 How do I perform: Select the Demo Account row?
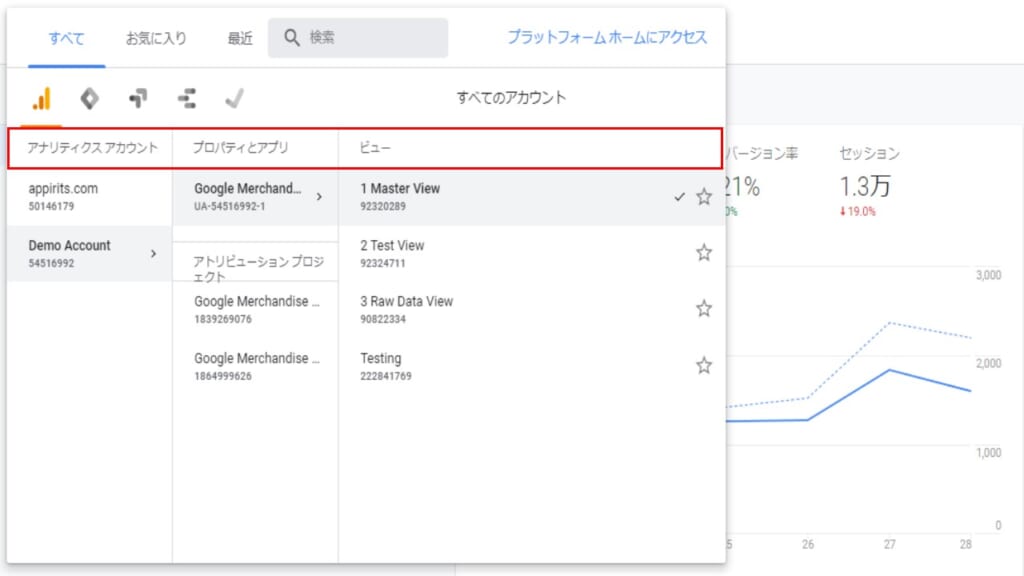89,253
